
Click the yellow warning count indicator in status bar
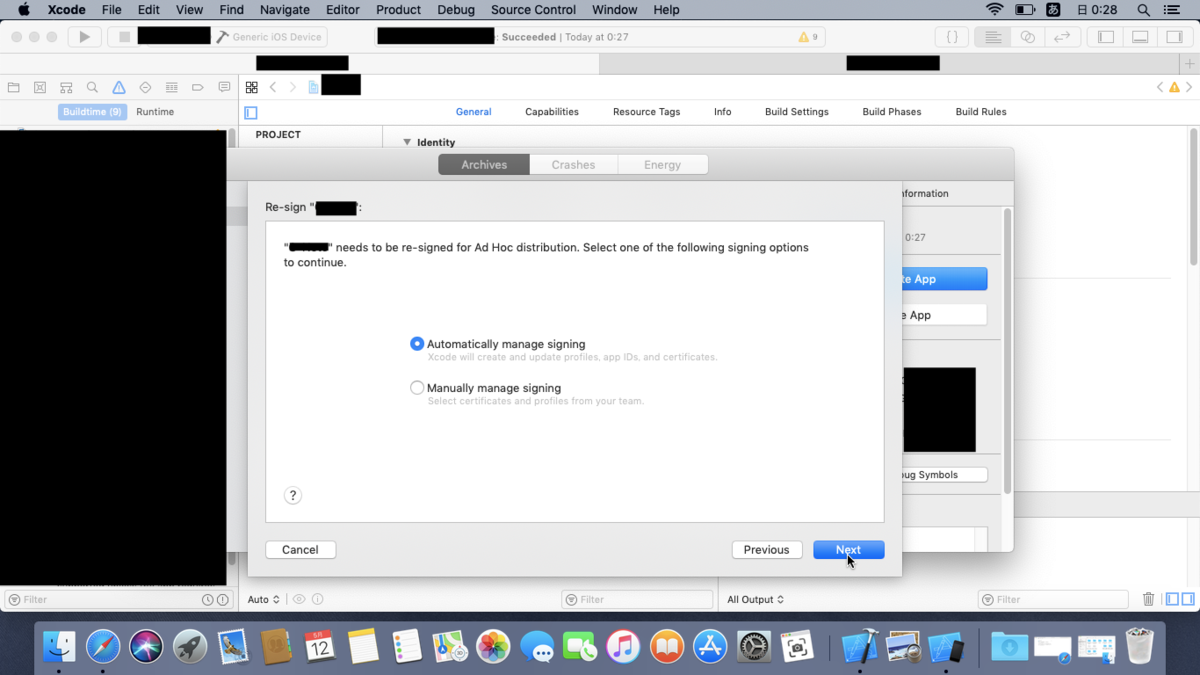point(808,37)
